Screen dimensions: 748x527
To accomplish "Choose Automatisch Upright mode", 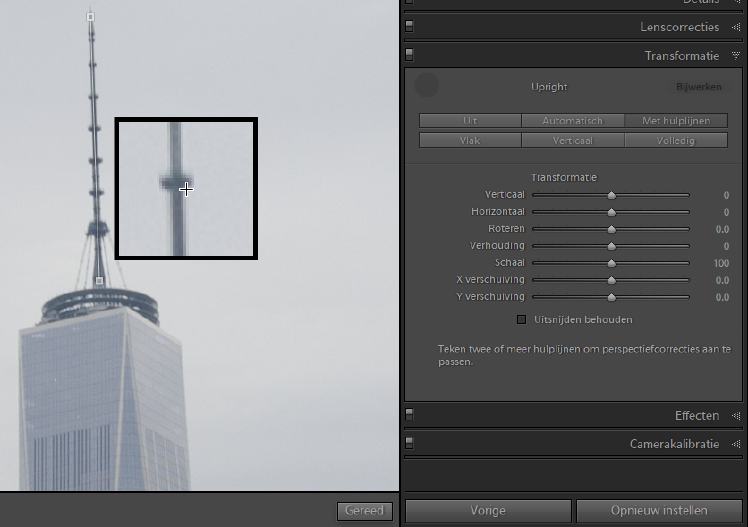I will (x=572, y=121).
